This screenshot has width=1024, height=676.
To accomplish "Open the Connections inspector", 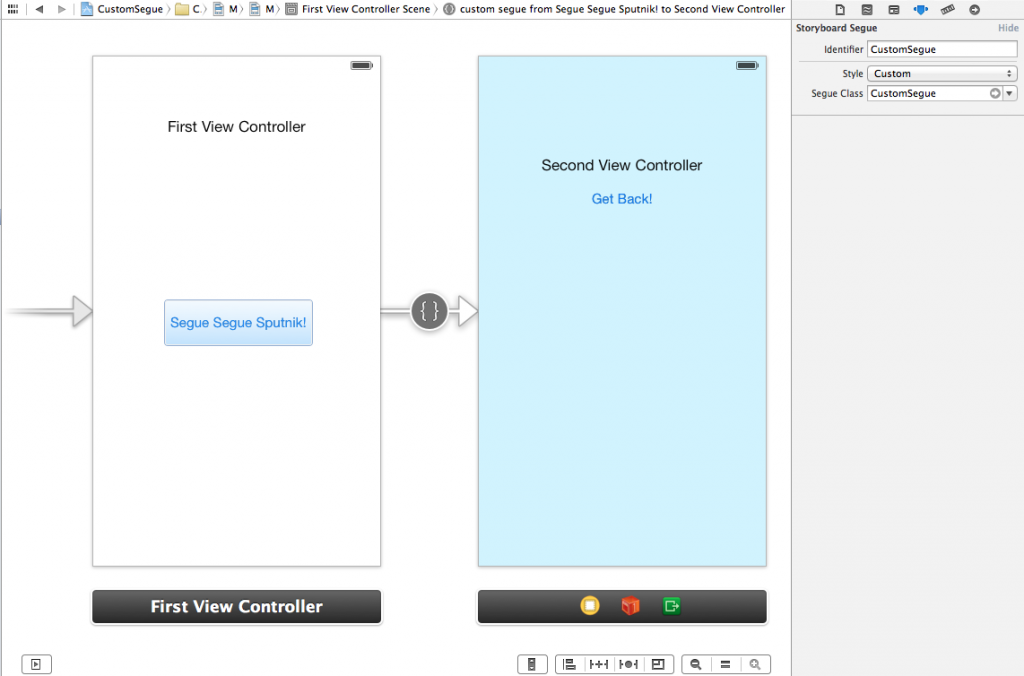I will (975, 9).
